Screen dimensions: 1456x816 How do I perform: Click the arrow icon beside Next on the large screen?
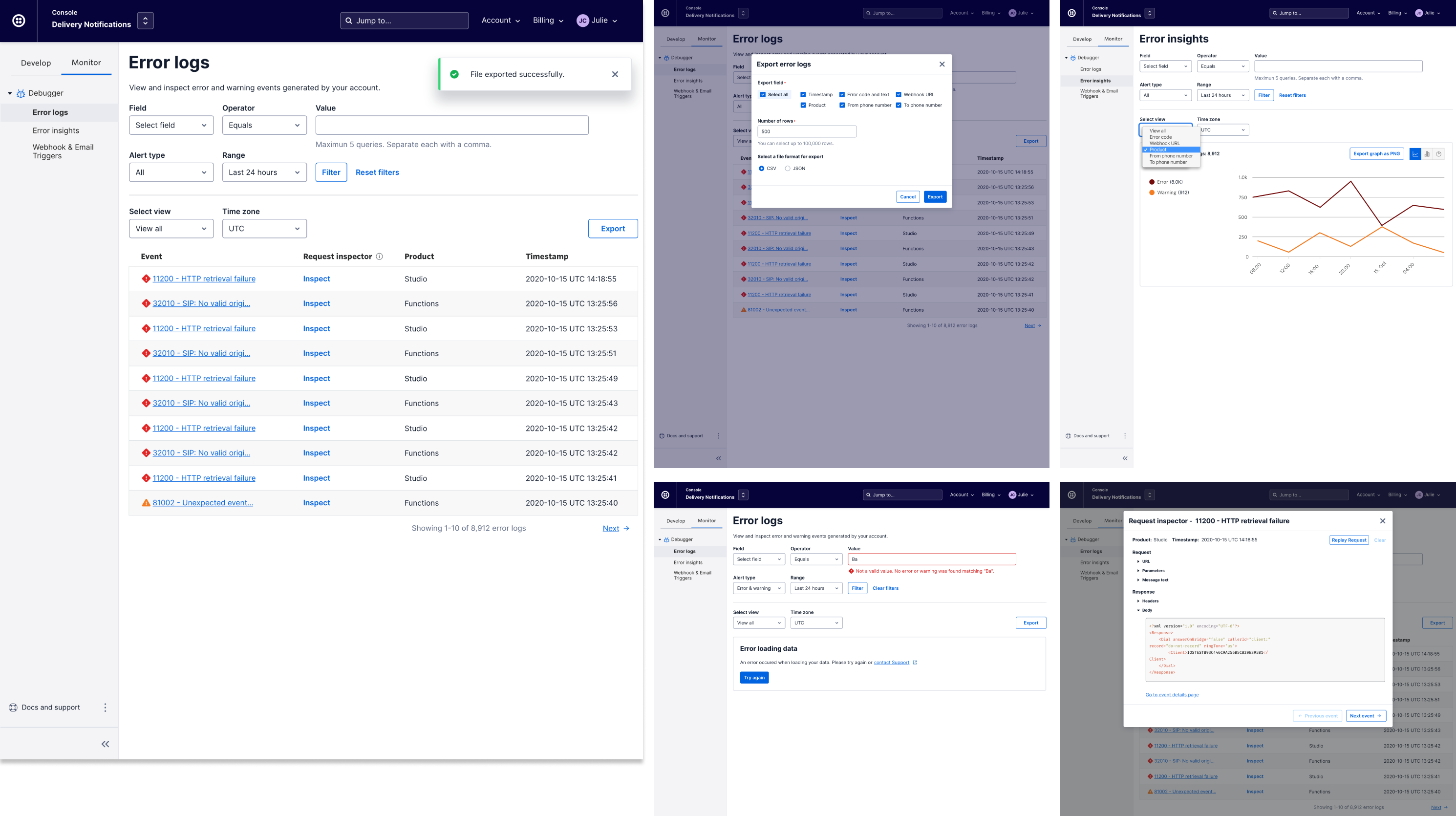pyautogui.click(x=626, y=528)
